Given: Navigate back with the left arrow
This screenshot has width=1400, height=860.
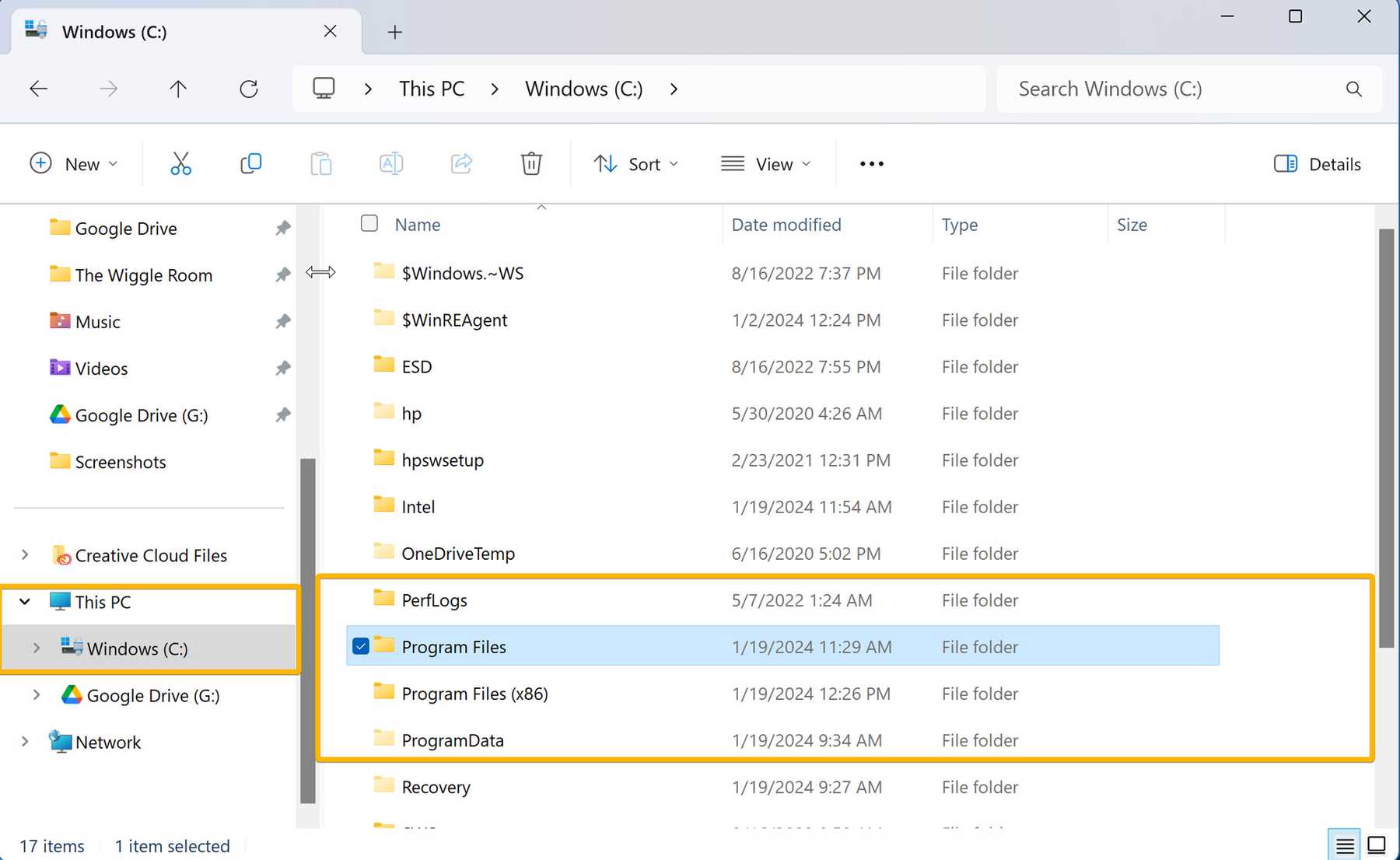Looking at the screenshot, I should coord(38,89).
